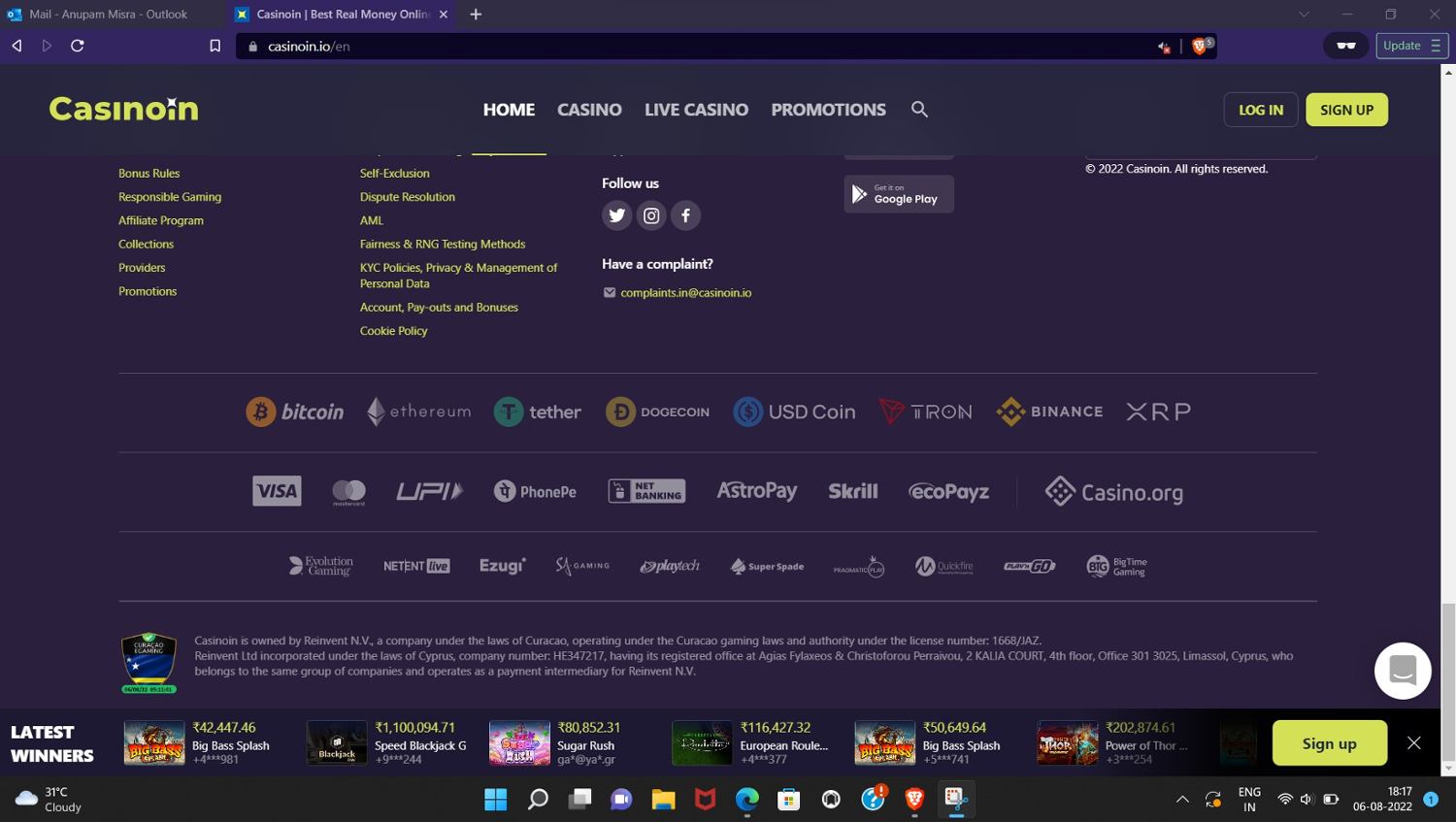Show hidden system tray icons
Image resolution: width=1456 pixels, height=822 pixels.
coord(1182,800)
